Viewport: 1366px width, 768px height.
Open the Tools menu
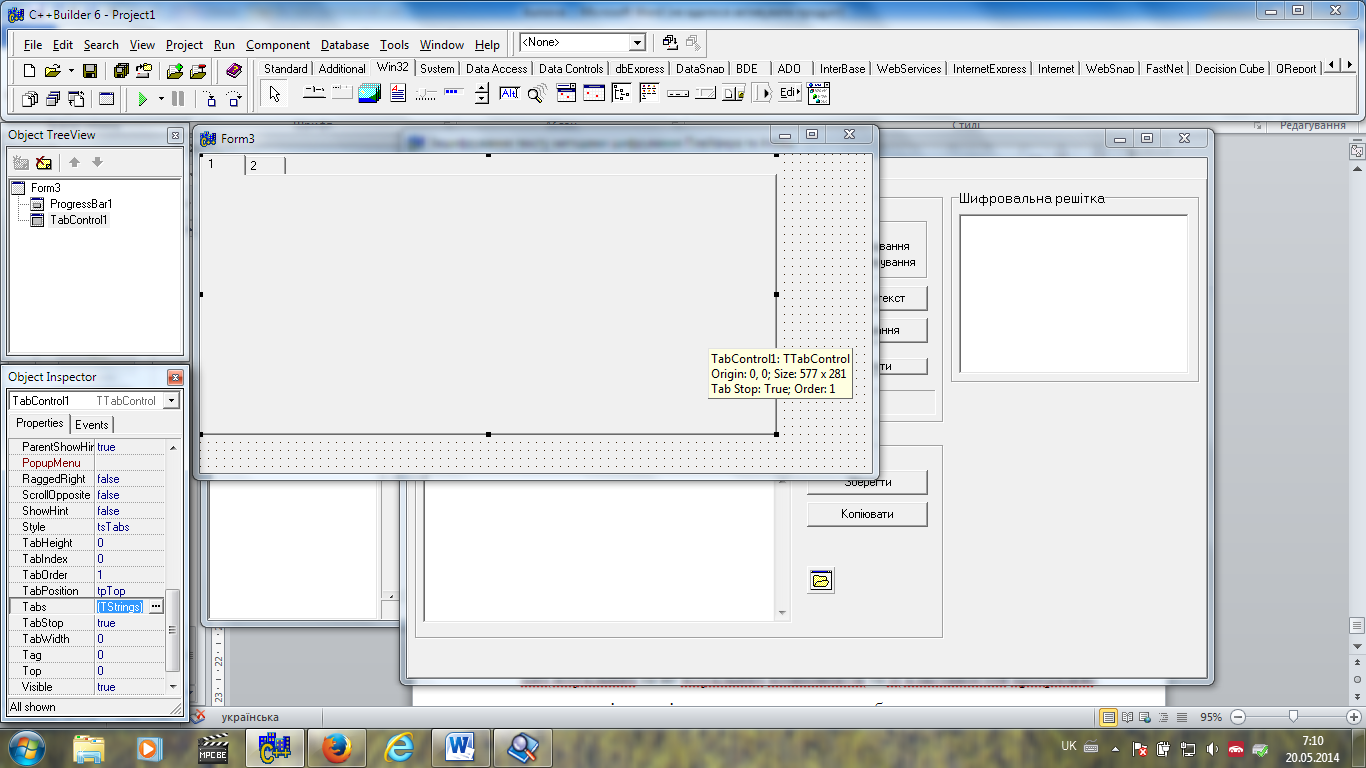click(x=394, y=45)
